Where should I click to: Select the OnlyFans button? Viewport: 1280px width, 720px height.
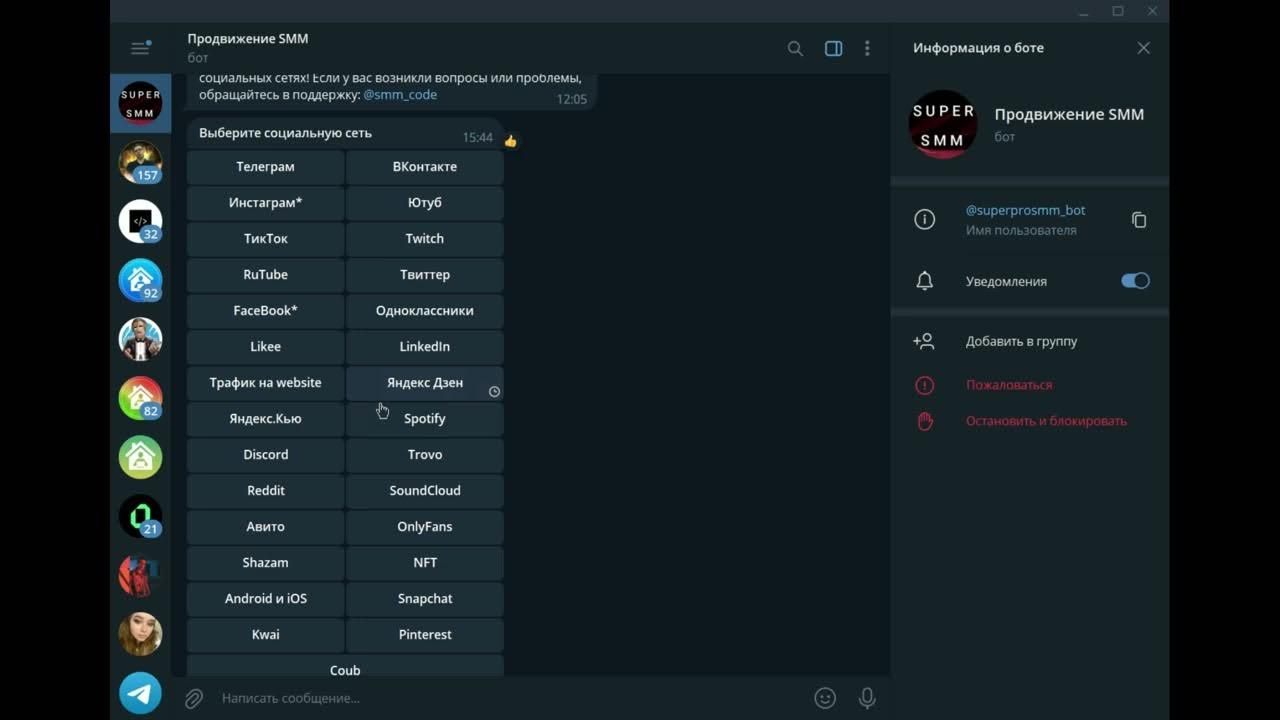coord(425,527)
